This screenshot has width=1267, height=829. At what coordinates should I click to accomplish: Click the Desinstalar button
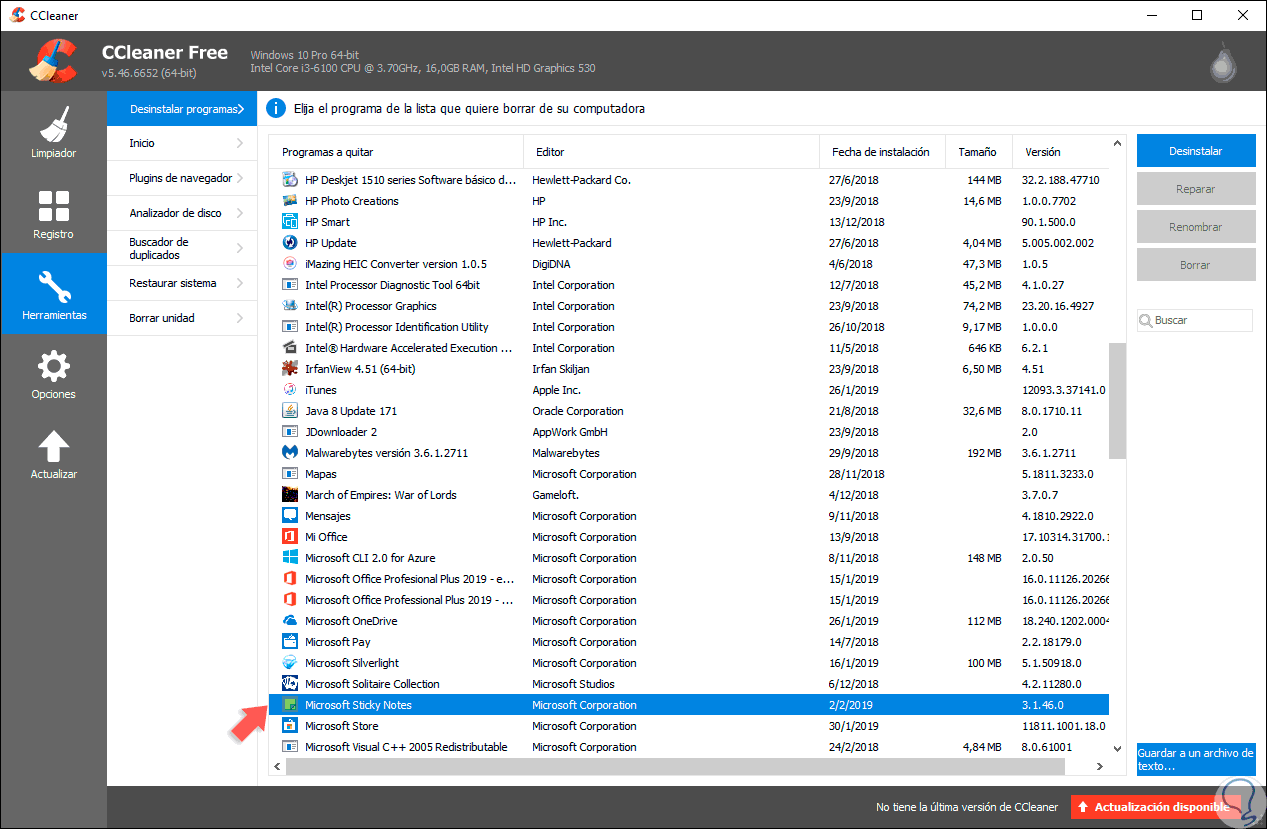click(1196, 151)
